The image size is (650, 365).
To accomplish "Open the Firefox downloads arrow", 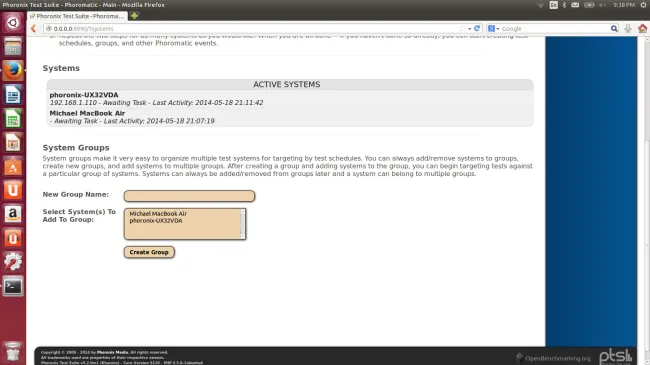I will pos(628,28).
